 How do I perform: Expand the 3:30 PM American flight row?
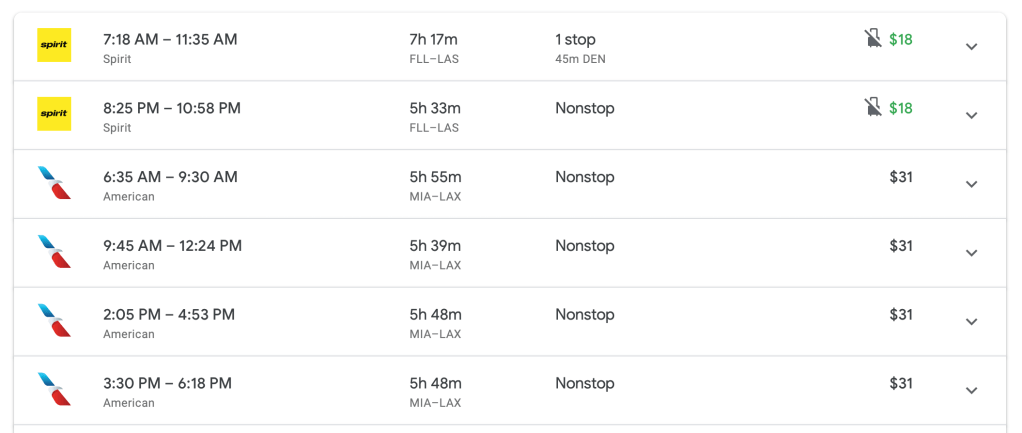tap(971, 391)
